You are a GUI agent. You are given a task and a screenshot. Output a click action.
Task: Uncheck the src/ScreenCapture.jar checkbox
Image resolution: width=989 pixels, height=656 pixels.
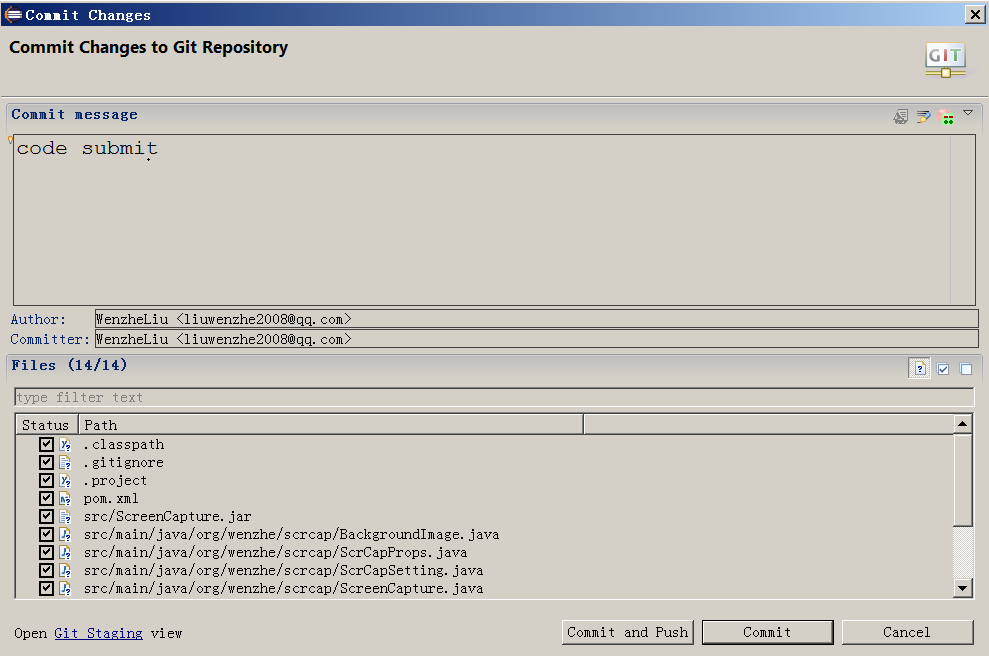[x=46, y=516]
